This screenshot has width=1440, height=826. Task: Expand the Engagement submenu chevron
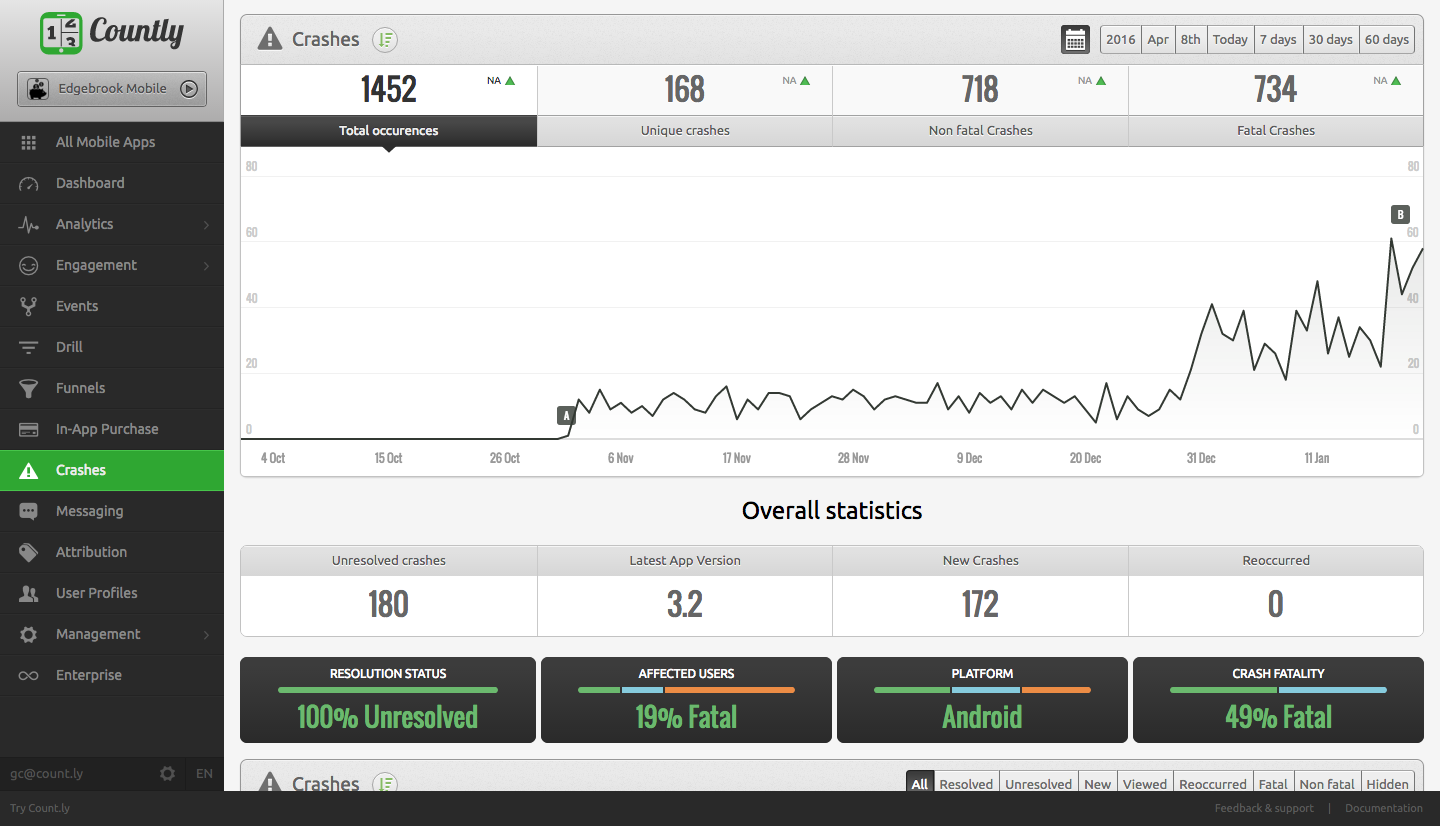[x=206, y=266]
